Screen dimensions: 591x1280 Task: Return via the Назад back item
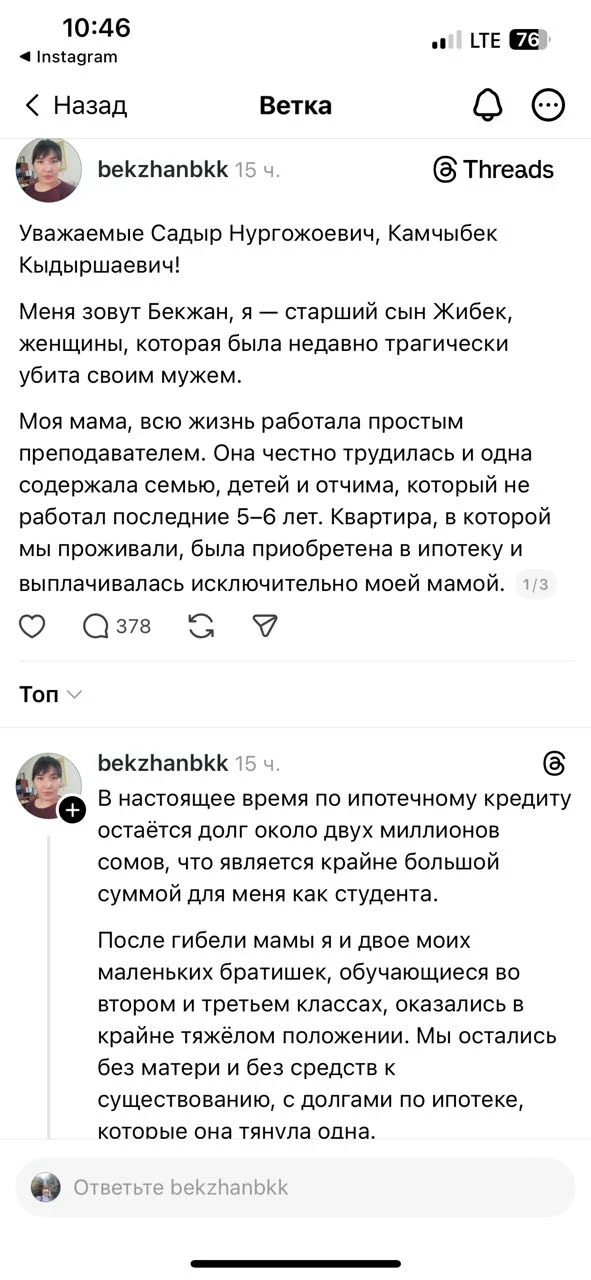(75, 104)
